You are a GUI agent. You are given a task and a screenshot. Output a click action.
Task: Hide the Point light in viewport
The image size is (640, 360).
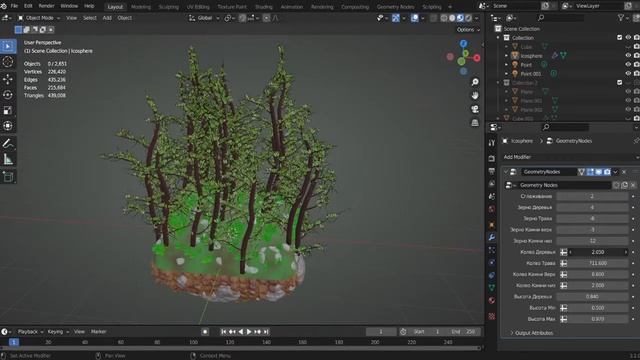click(x=628, y=64)
